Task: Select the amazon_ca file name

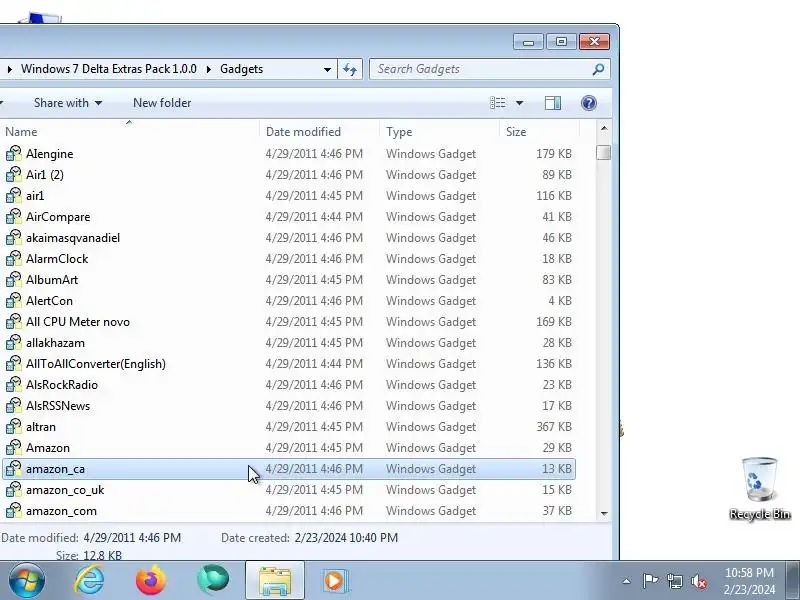Action: [55, 469]
